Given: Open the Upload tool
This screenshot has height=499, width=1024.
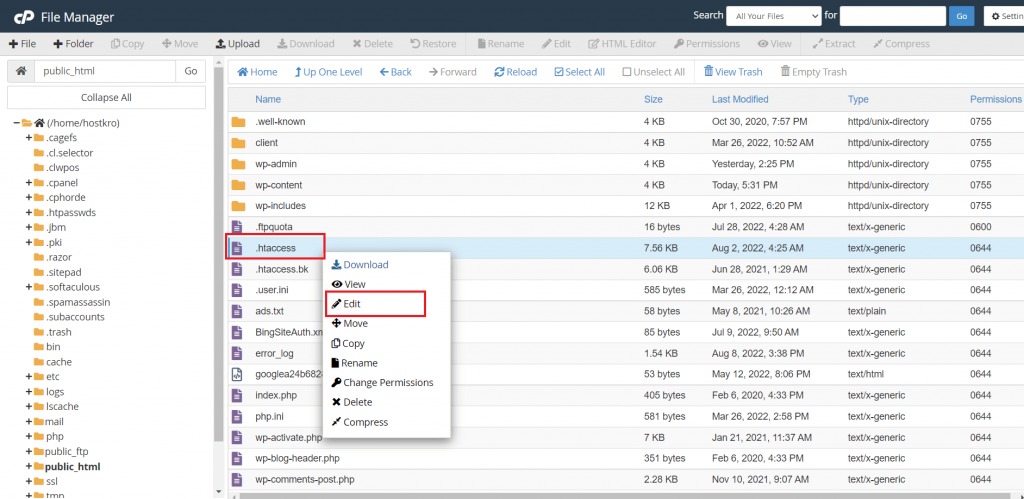Looking at the screenshot, I should [x=238, y=44].
